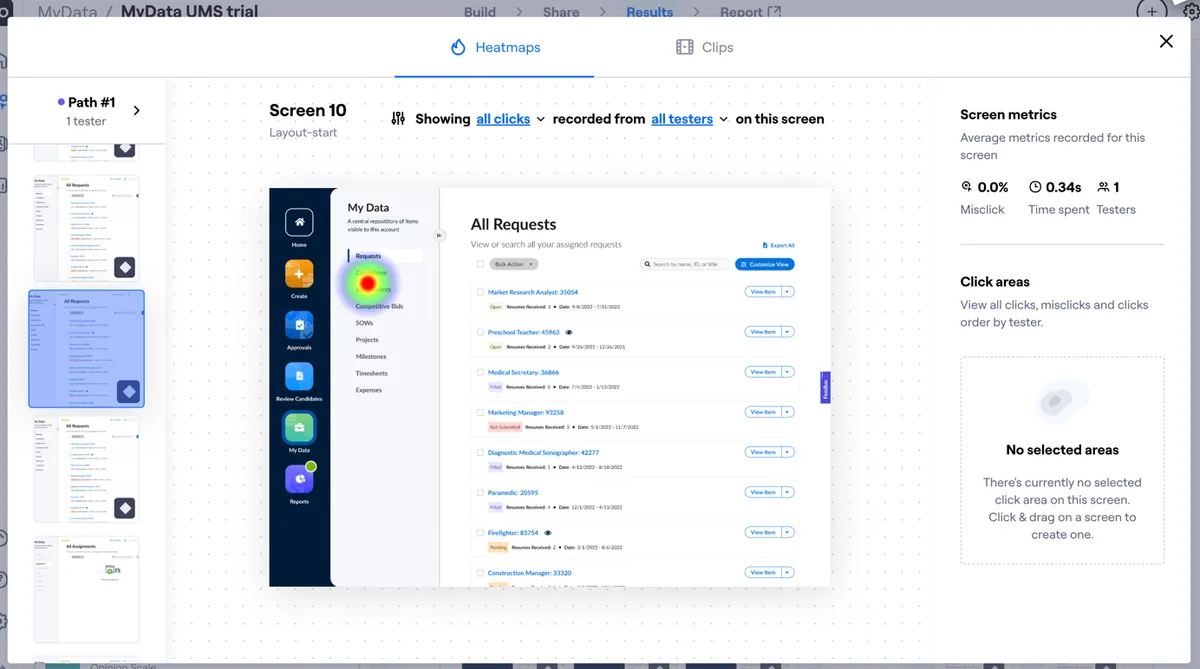Open the Results step in background breadcrumb
Viewport: 1200px width, 669px height.
click(x=649, y=12)
